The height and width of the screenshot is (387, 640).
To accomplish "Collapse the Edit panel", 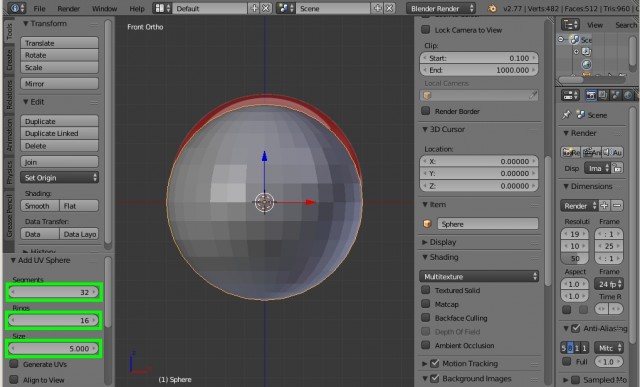I will (x=26, y=102).
